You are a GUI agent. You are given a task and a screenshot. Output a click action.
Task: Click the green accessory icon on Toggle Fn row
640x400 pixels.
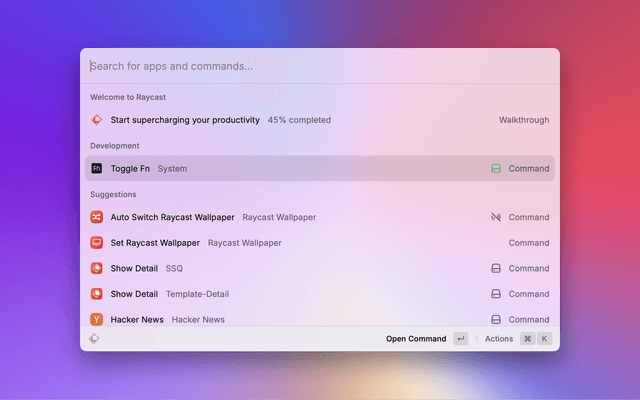[495, 169]
